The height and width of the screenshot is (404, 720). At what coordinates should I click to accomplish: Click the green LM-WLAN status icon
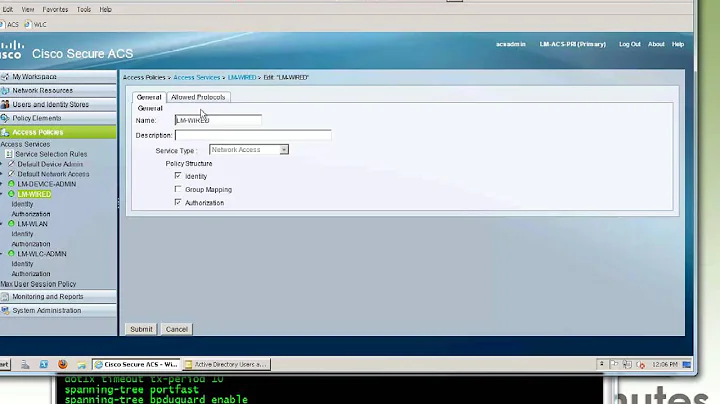click(11, 224)
